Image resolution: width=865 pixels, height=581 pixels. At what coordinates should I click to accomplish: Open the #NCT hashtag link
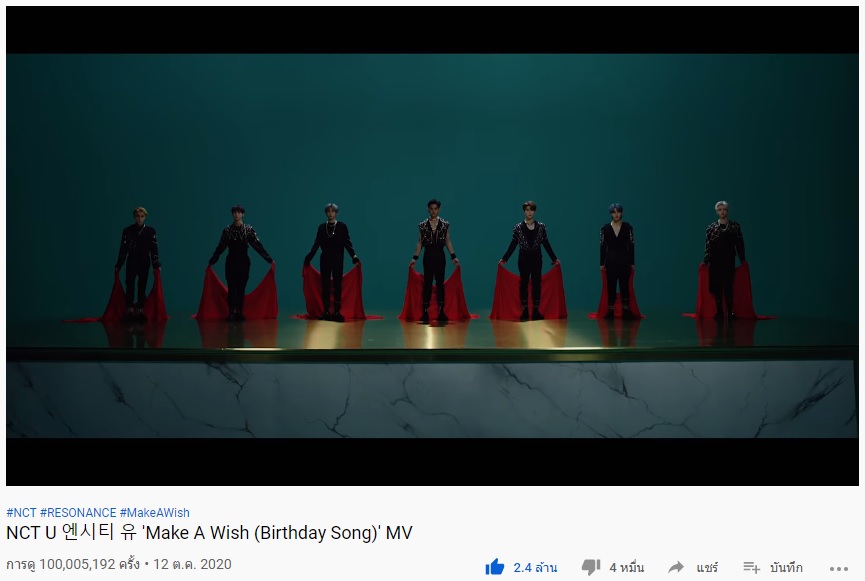click(21, 513)
